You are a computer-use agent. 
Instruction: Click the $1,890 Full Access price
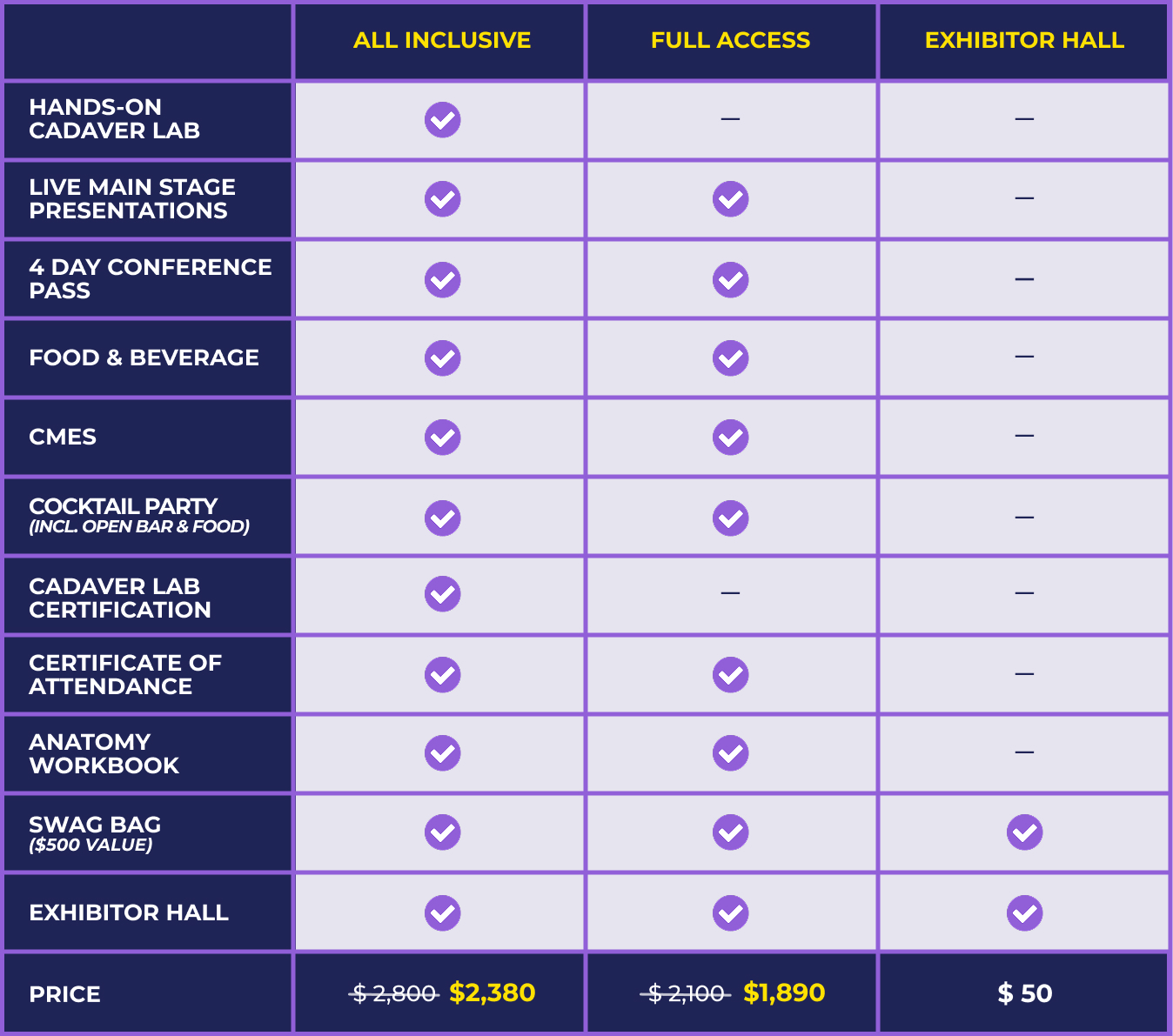coord(784,993)
